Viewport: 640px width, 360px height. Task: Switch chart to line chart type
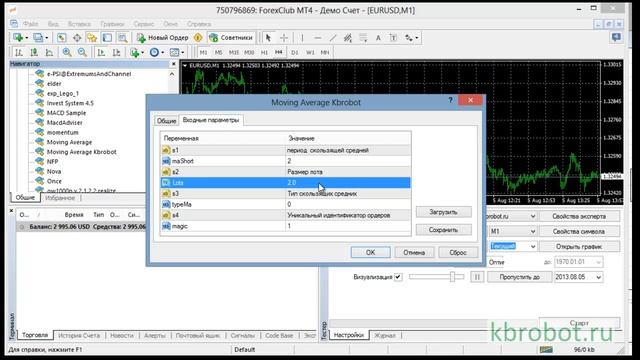[x=49, y=53]
